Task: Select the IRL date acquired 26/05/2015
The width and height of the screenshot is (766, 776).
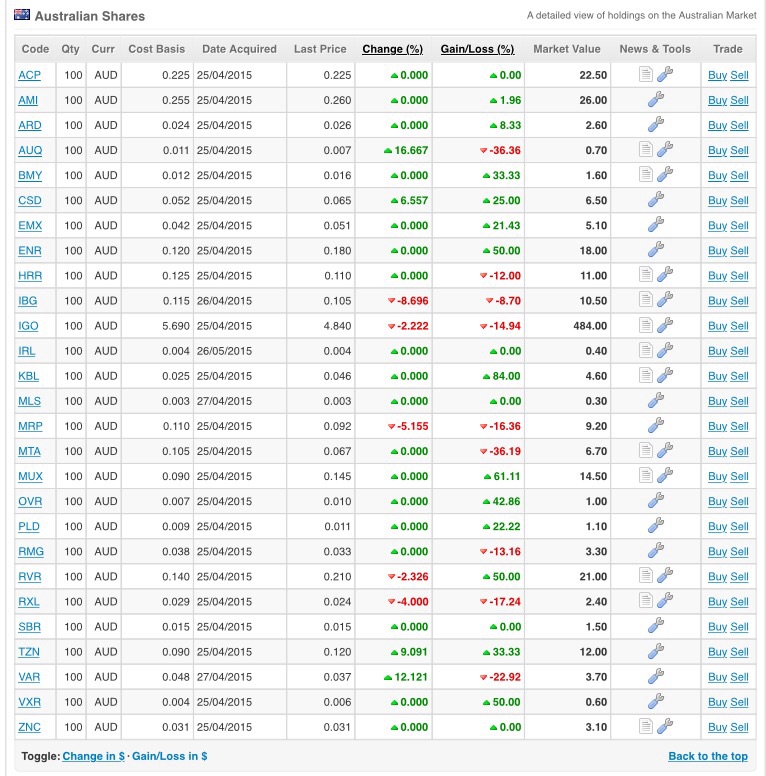Action: point(224,351)
